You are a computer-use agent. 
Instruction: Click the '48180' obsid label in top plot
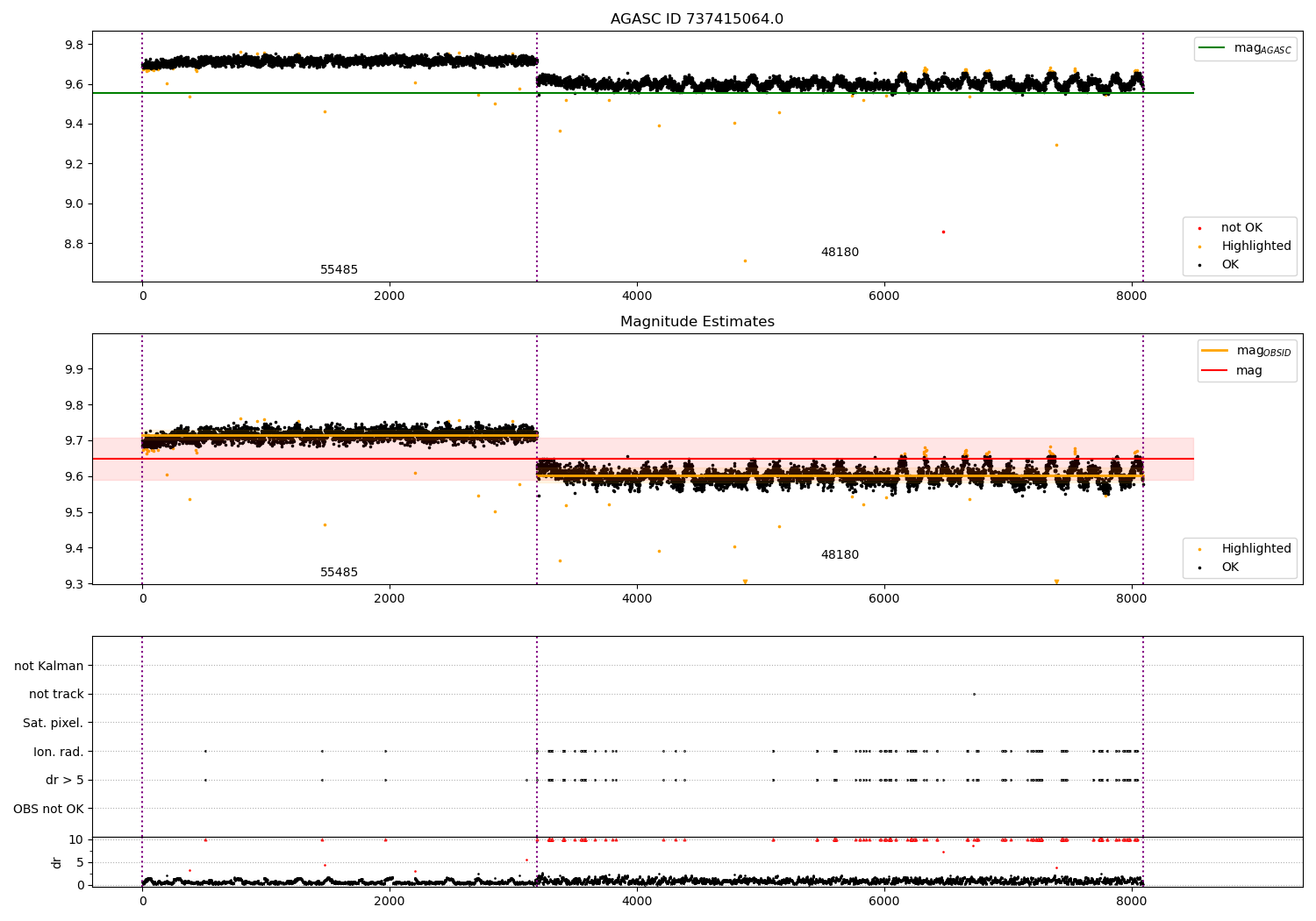point(840,253)
